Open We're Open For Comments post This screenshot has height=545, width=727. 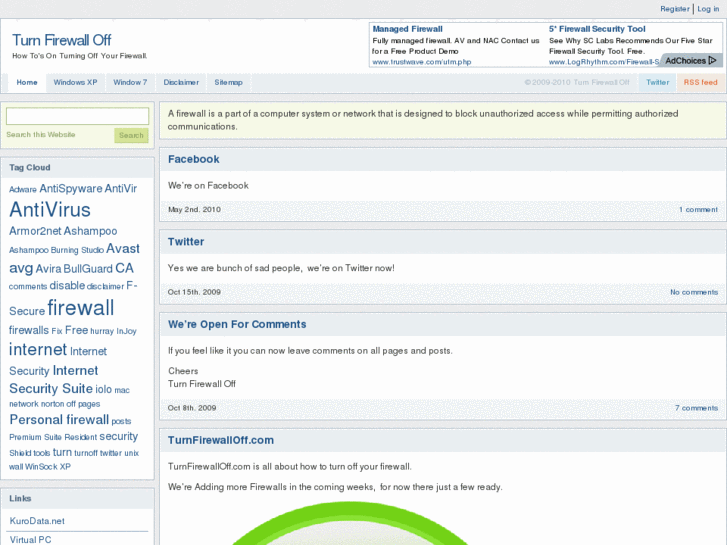point(237,324)
